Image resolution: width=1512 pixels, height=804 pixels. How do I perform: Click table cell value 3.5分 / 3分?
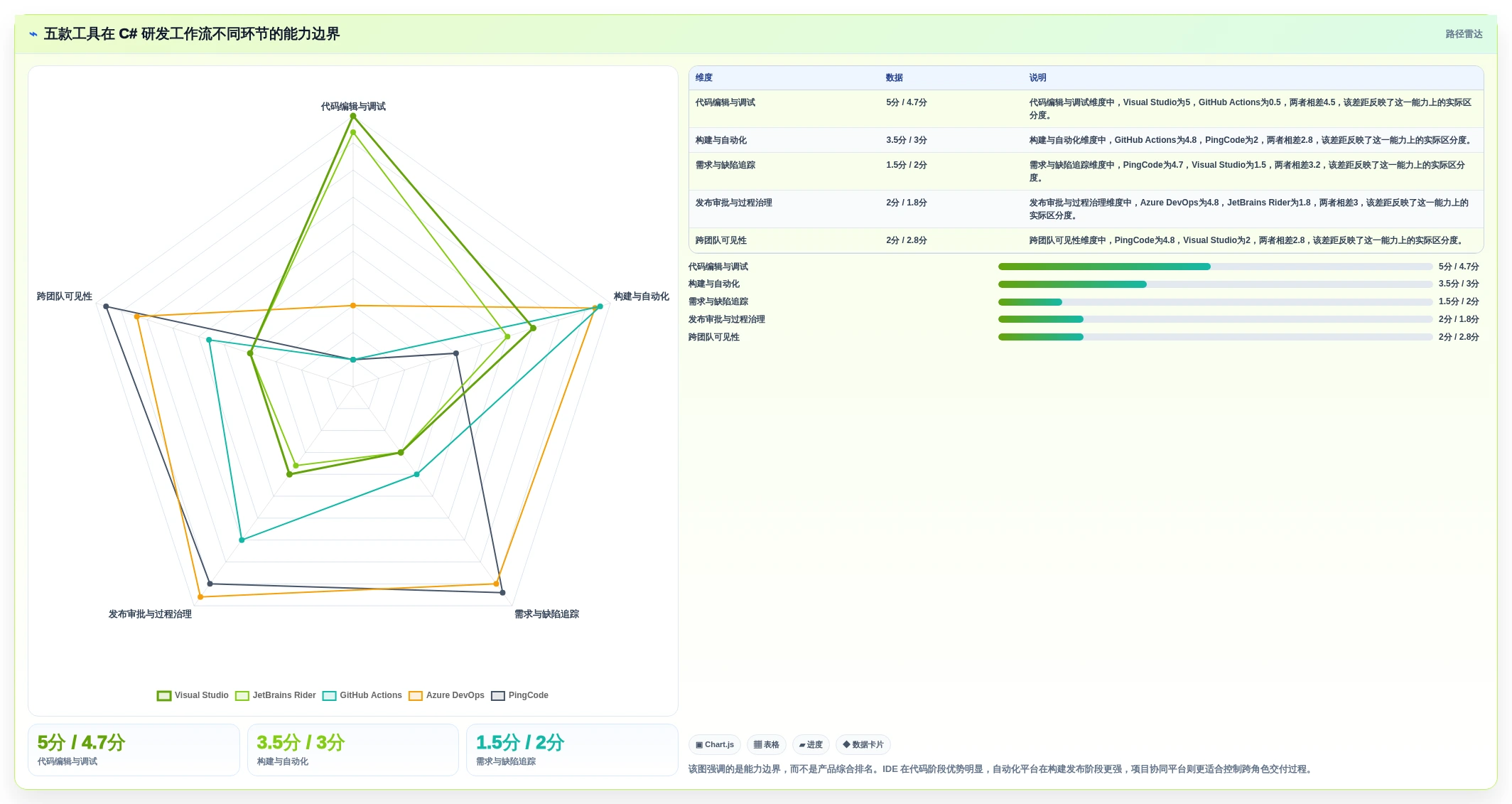click(x=906, y=140)
